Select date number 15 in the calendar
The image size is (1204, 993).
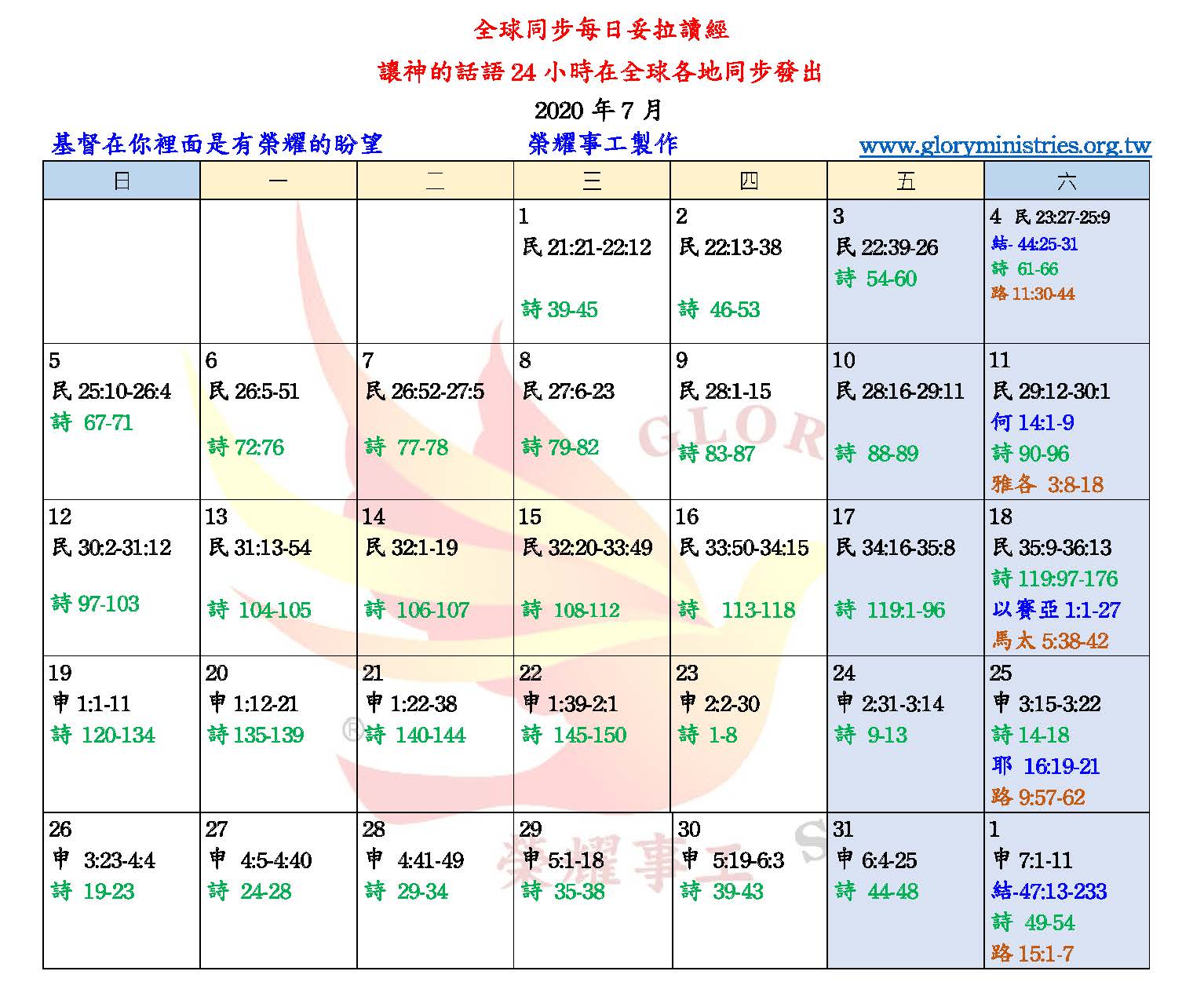530,517
